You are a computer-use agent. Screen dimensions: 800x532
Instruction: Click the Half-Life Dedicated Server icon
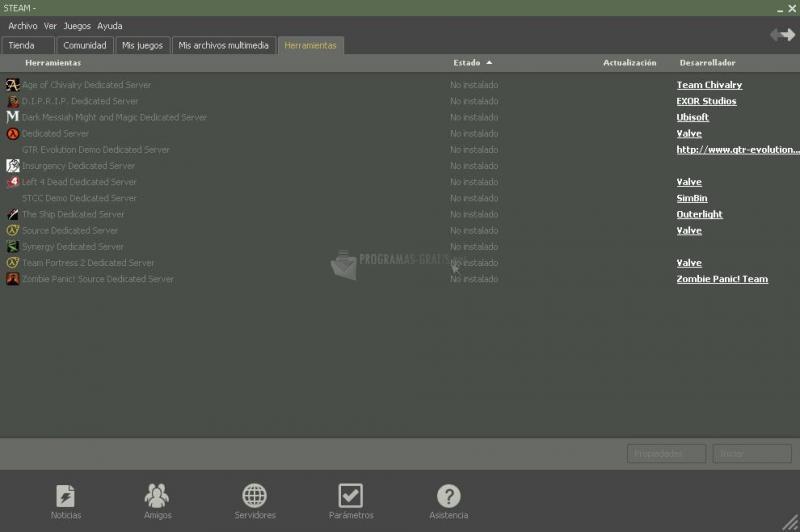coord(13,133)
